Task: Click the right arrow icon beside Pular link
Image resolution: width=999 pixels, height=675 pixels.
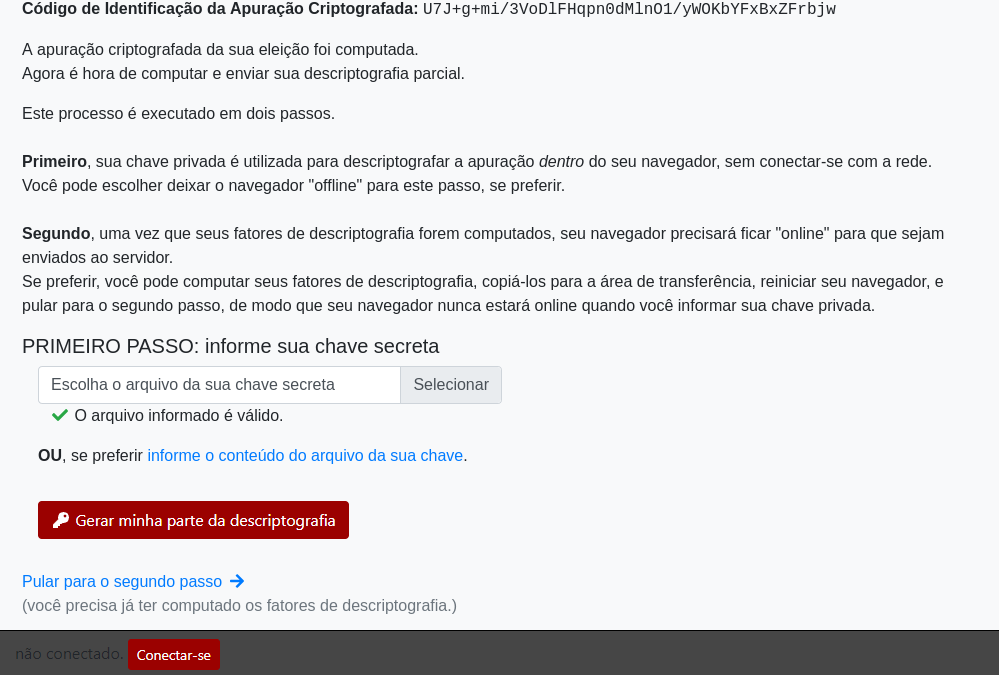Action: 237,581
